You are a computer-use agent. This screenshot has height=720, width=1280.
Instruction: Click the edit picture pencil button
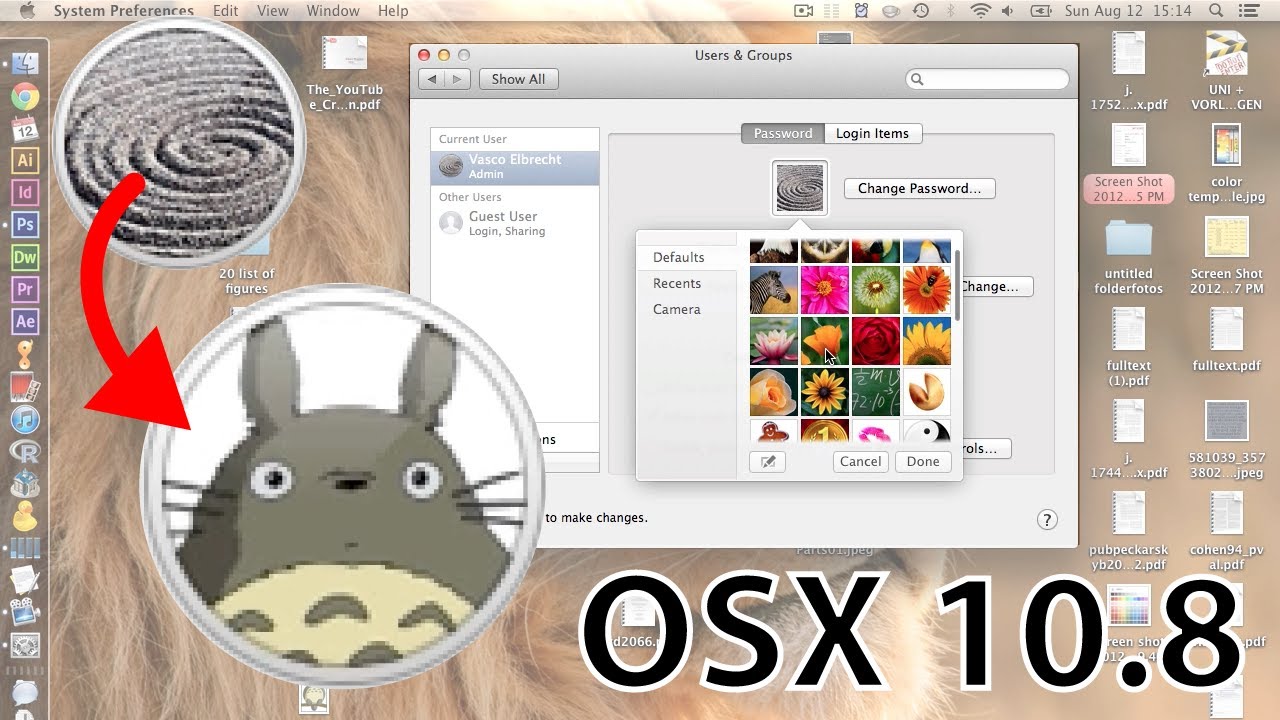[767, 461]
